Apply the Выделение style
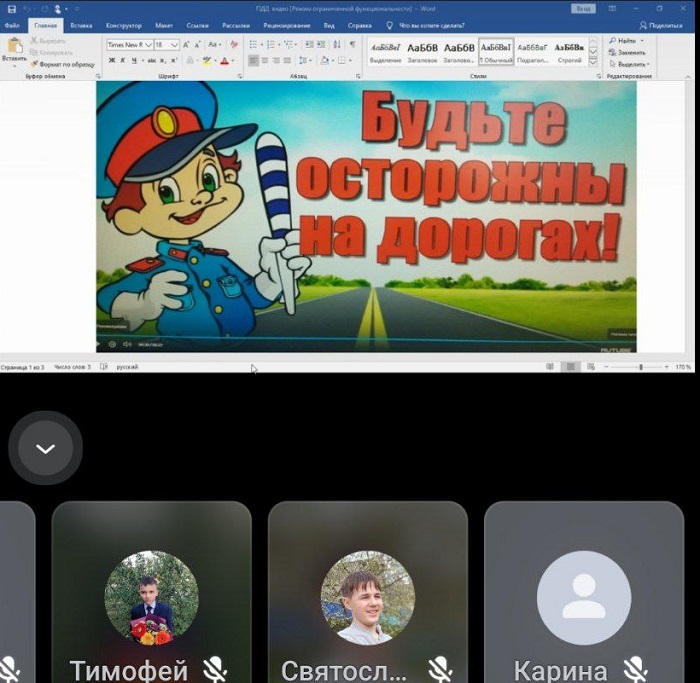 coord(386,52)
